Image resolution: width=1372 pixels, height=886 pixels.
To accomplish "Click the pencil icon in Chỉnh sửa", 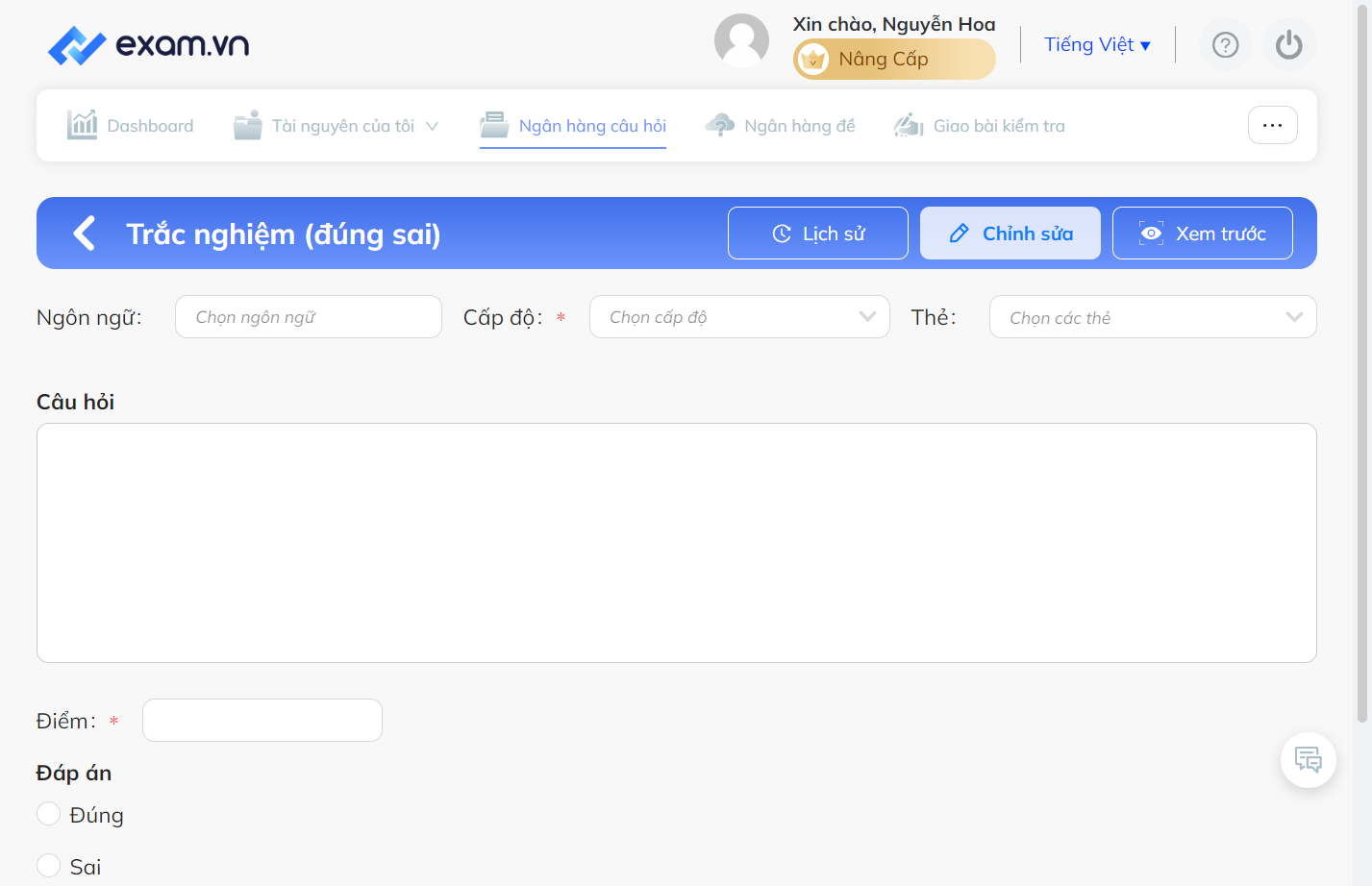I will click(959, 234).
